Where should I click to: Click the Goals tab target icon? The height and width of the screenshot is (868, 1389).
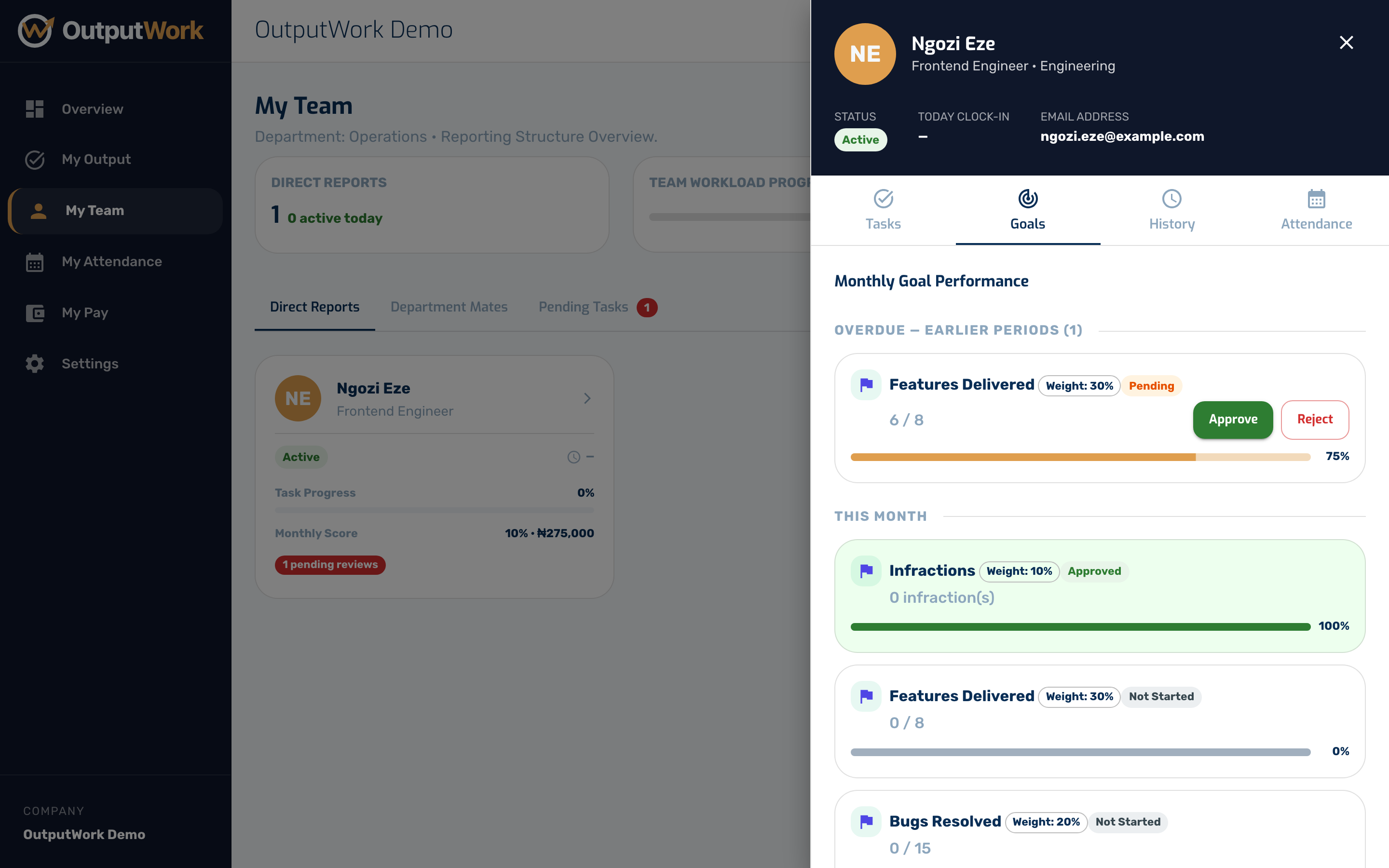click(1027, 199)
